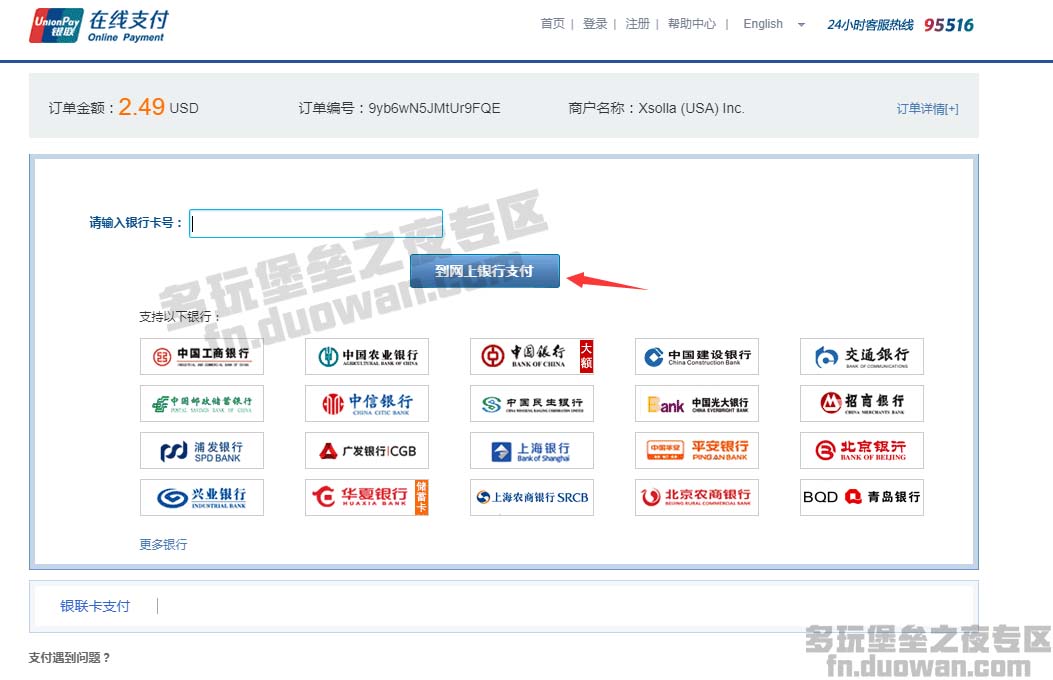Pick the Ping An Bank logo
Screen dimensions: 1053x680
coord(697,451)
